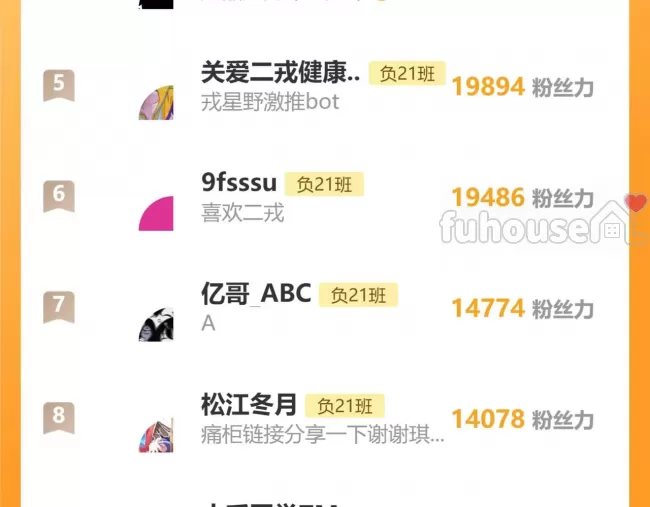This screenshot has height=507, width=650.
Task: Click the rank 8 badge icon
Action: pos(59,418)
